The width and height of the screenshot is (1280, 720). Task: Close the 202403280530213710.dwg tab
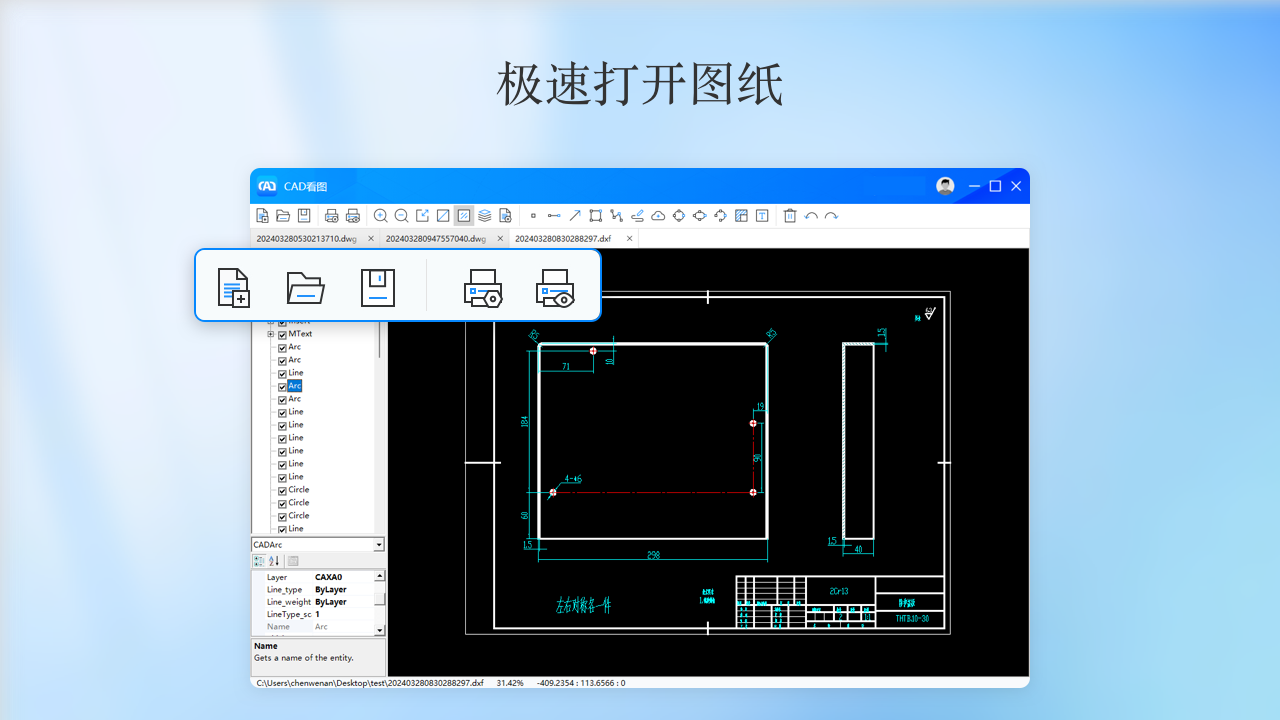pos(370,238)
